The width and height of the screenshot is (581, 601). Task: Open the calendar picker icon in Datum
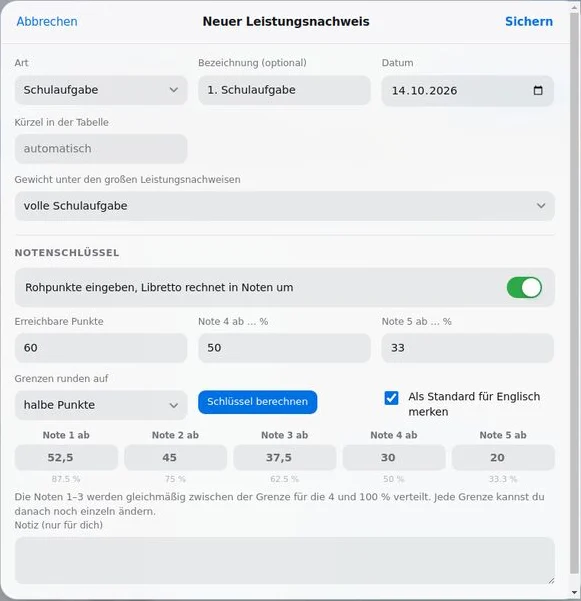click(538, 90)
